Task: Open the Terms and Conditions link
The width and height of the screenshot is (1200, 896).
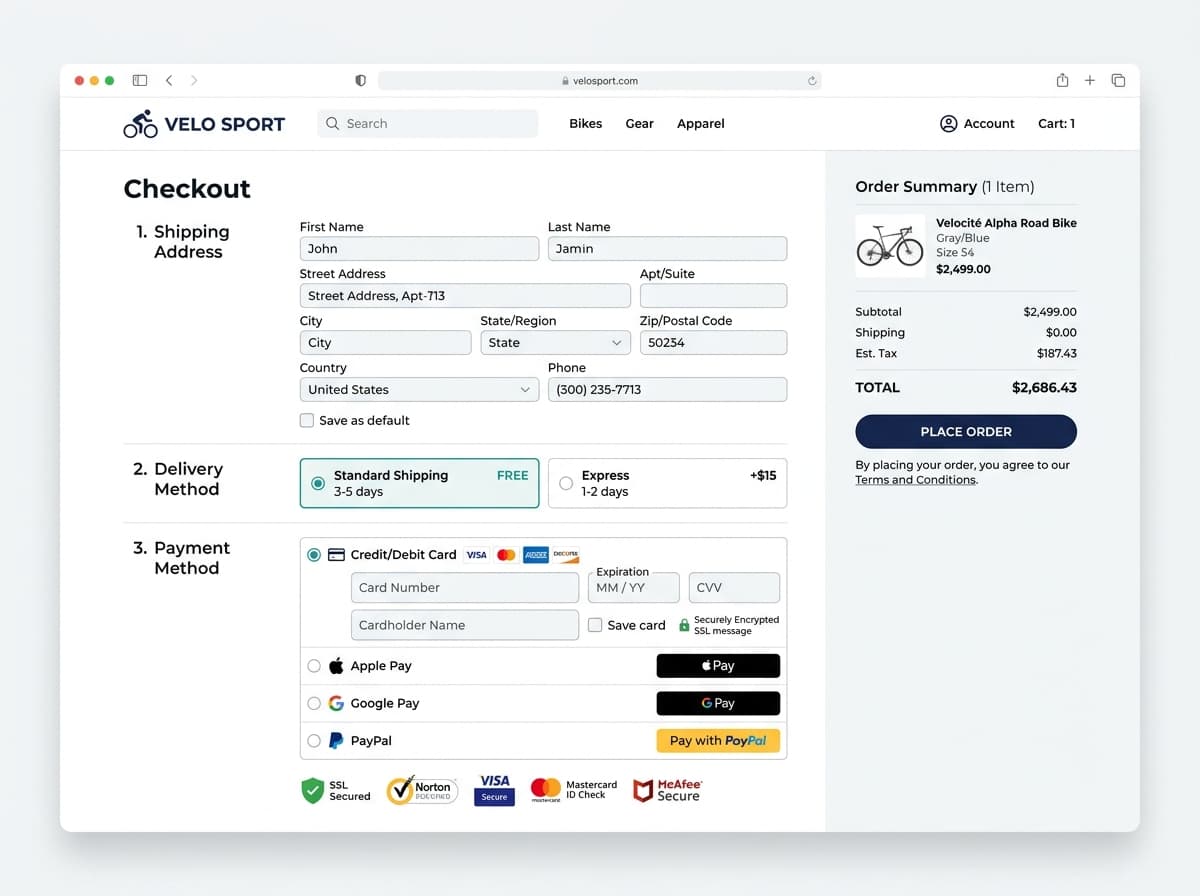Action: click(916, 480)
